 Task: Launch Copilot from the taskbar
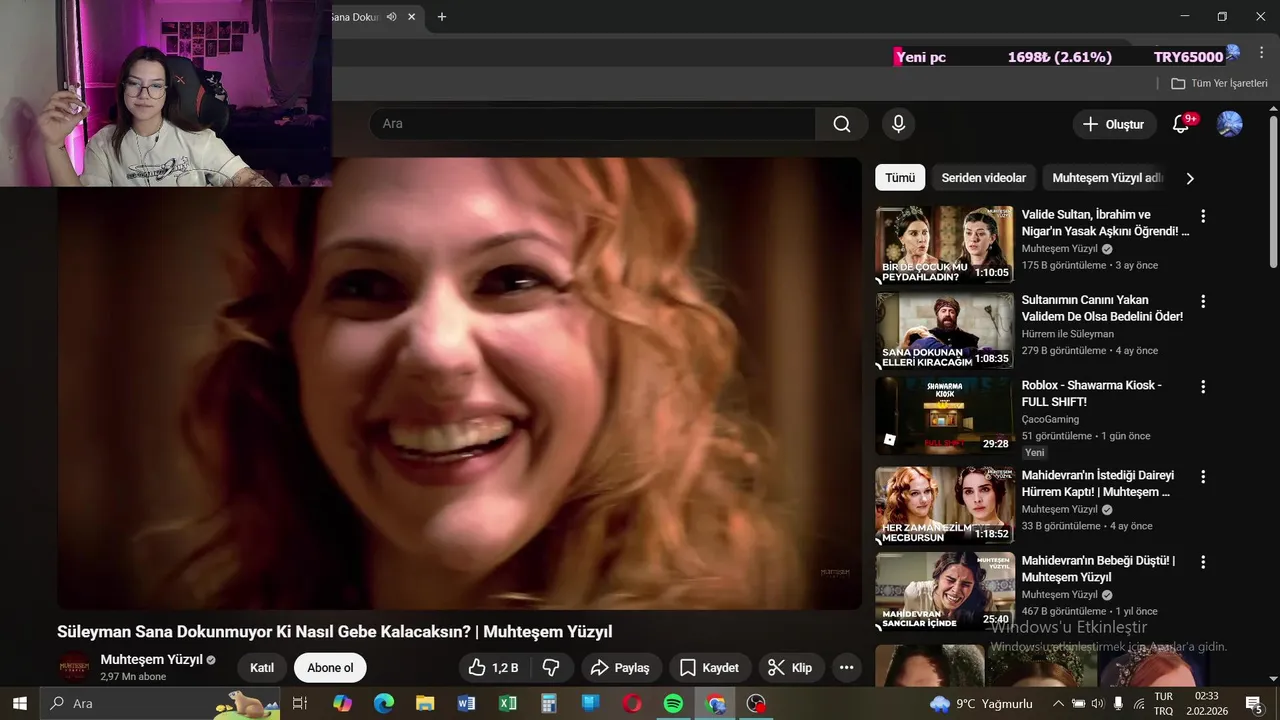tap(343, 704)
